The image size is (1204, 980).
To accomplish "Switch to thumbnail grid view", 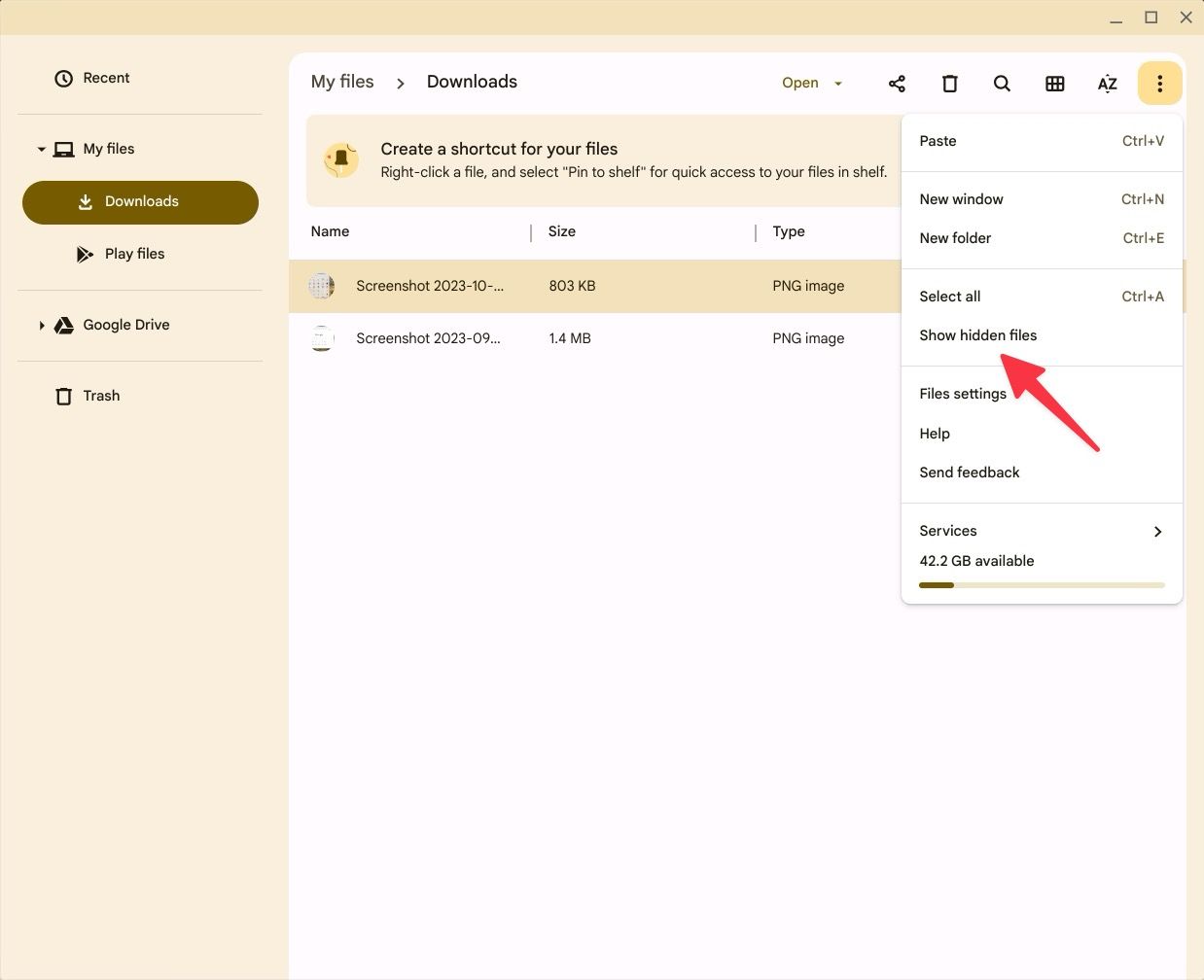I will pyautogui.click(x=1054, y=84).
